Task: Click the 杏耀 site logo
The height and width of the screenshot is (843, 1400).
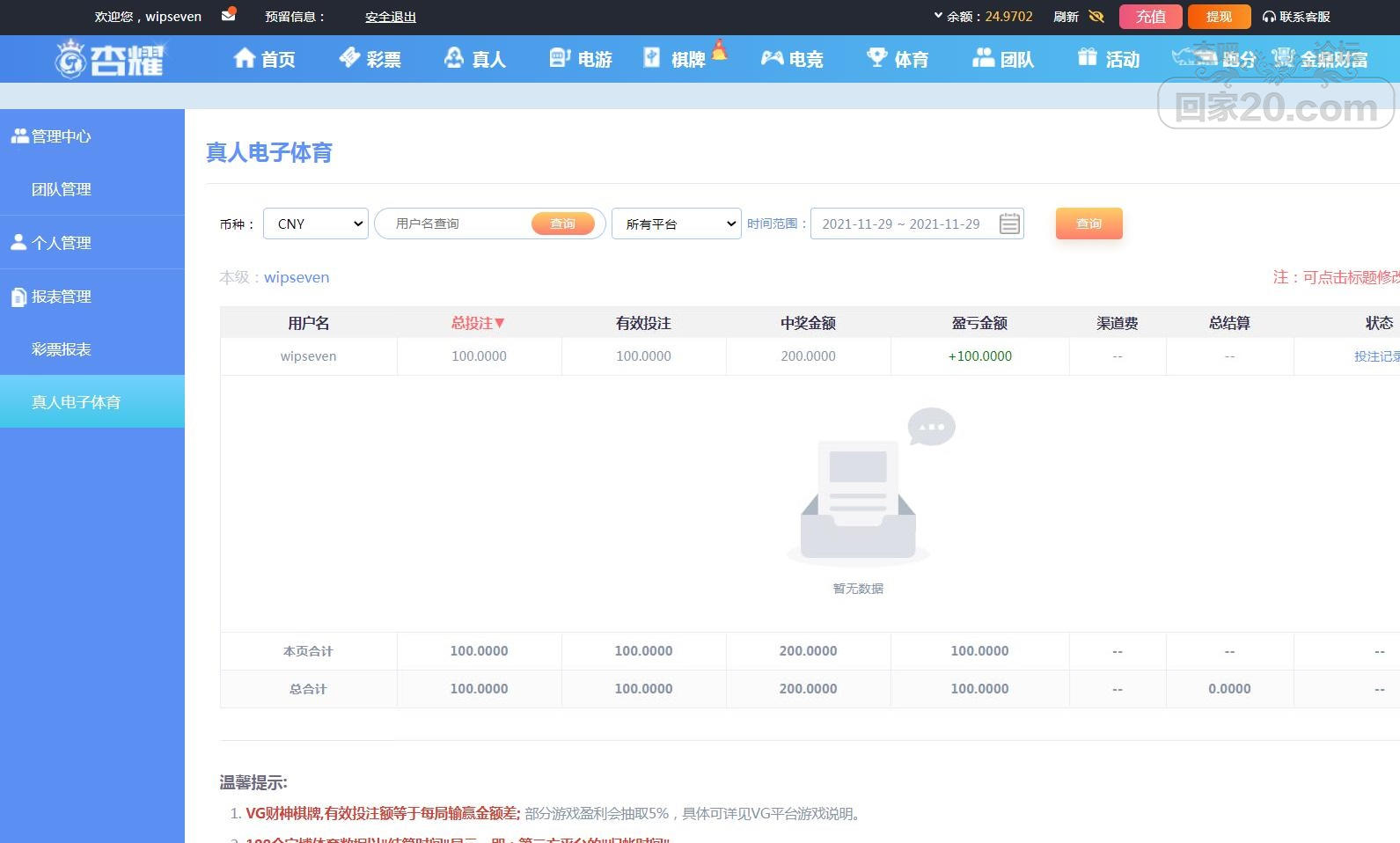Action: (x=110, y=59)
